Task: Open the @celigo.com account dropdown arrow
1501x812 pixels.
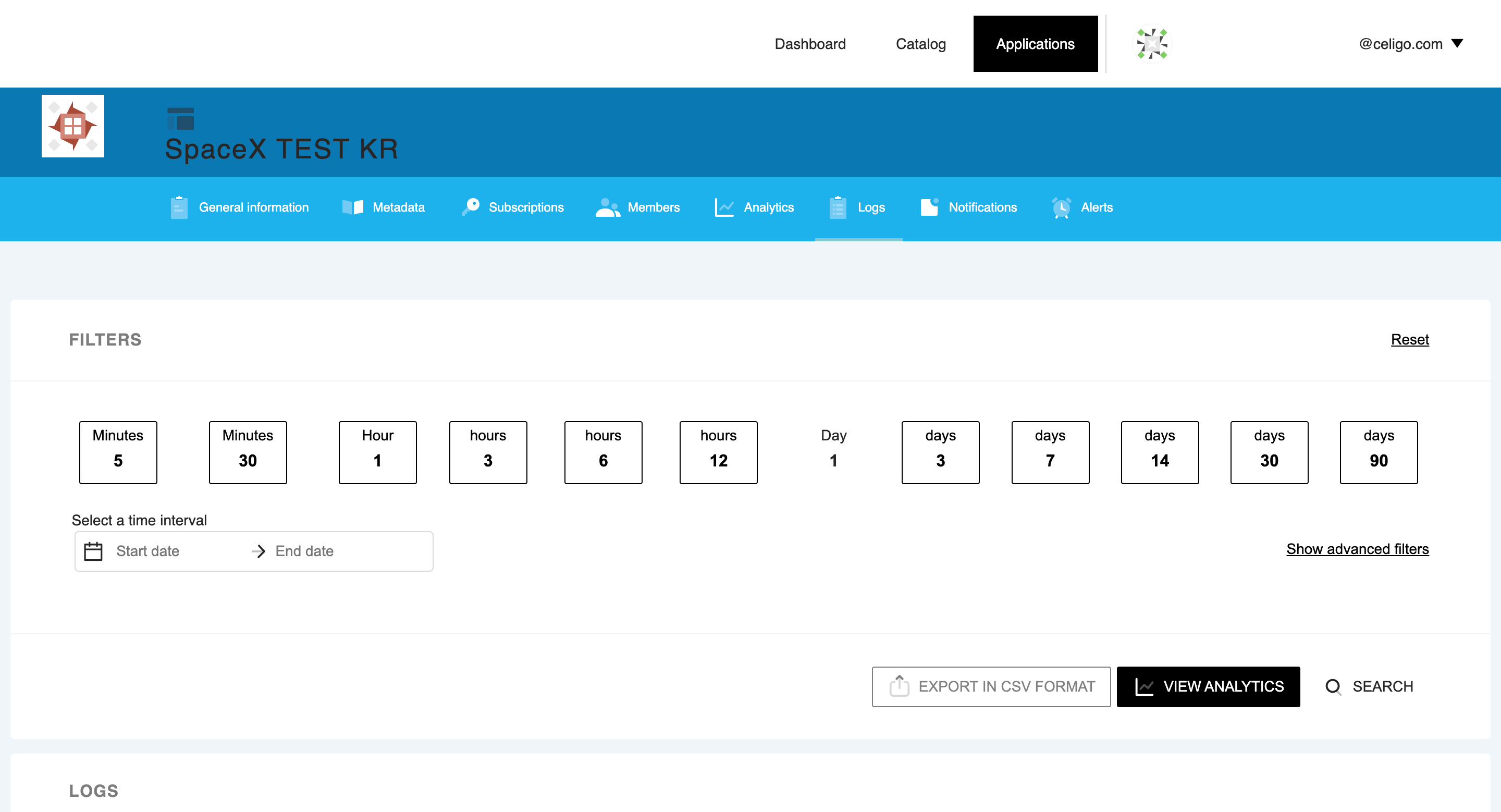Action: click(1457, 44)
